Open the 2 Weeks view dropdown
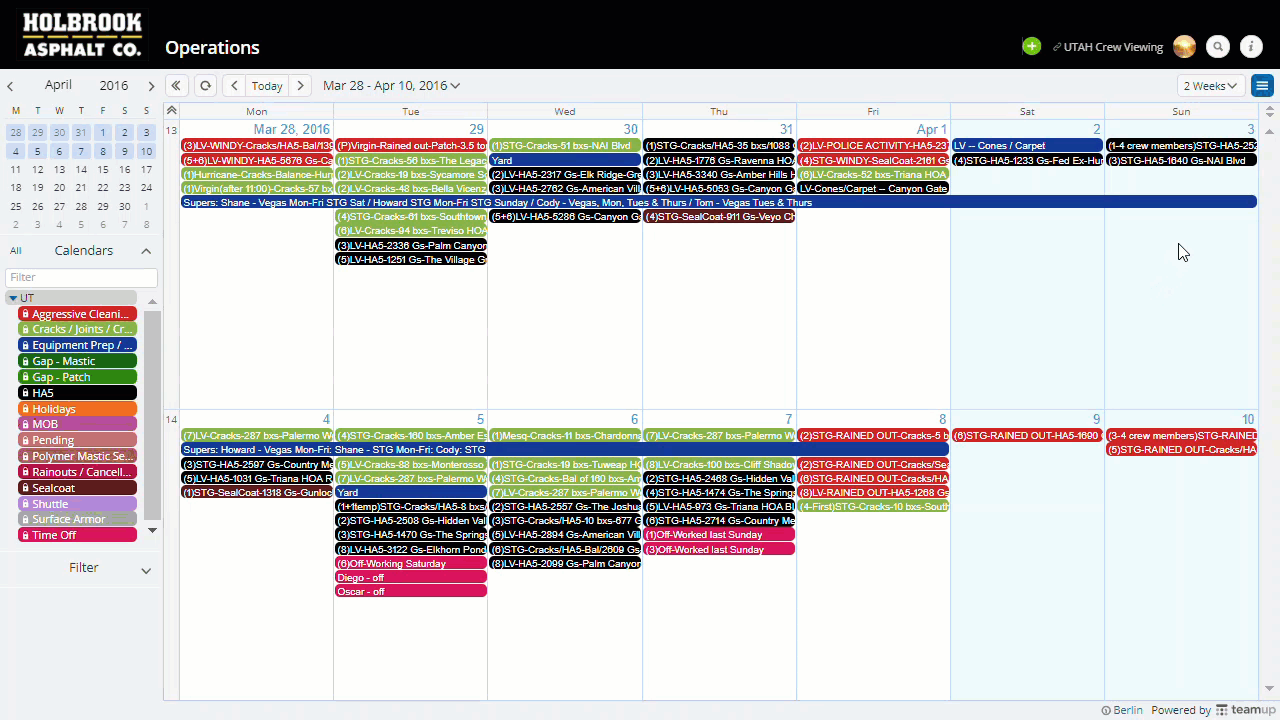1280x720 pixels. click(x=1210, y=86)
